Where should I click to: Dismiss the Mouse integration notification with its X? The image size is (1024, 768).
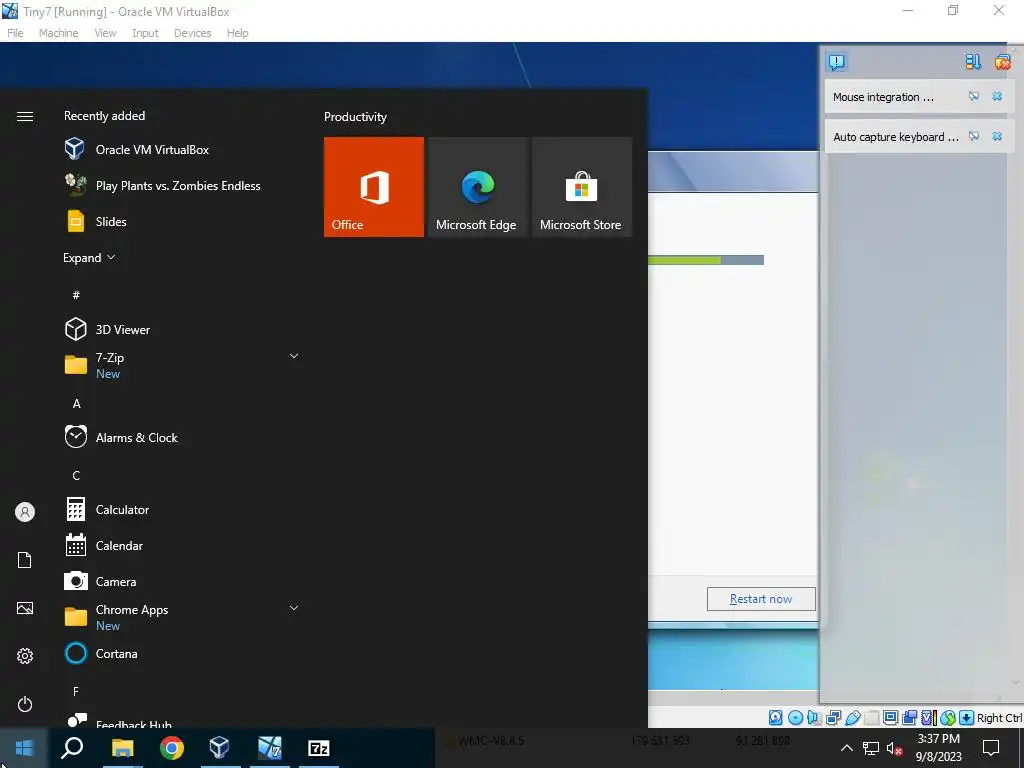pos(997,97)
